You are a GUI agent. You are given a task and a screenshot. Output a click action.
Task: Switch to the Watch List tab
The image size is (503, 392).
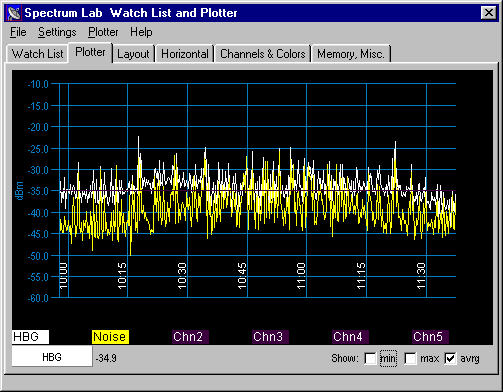(x=37, y=54)
